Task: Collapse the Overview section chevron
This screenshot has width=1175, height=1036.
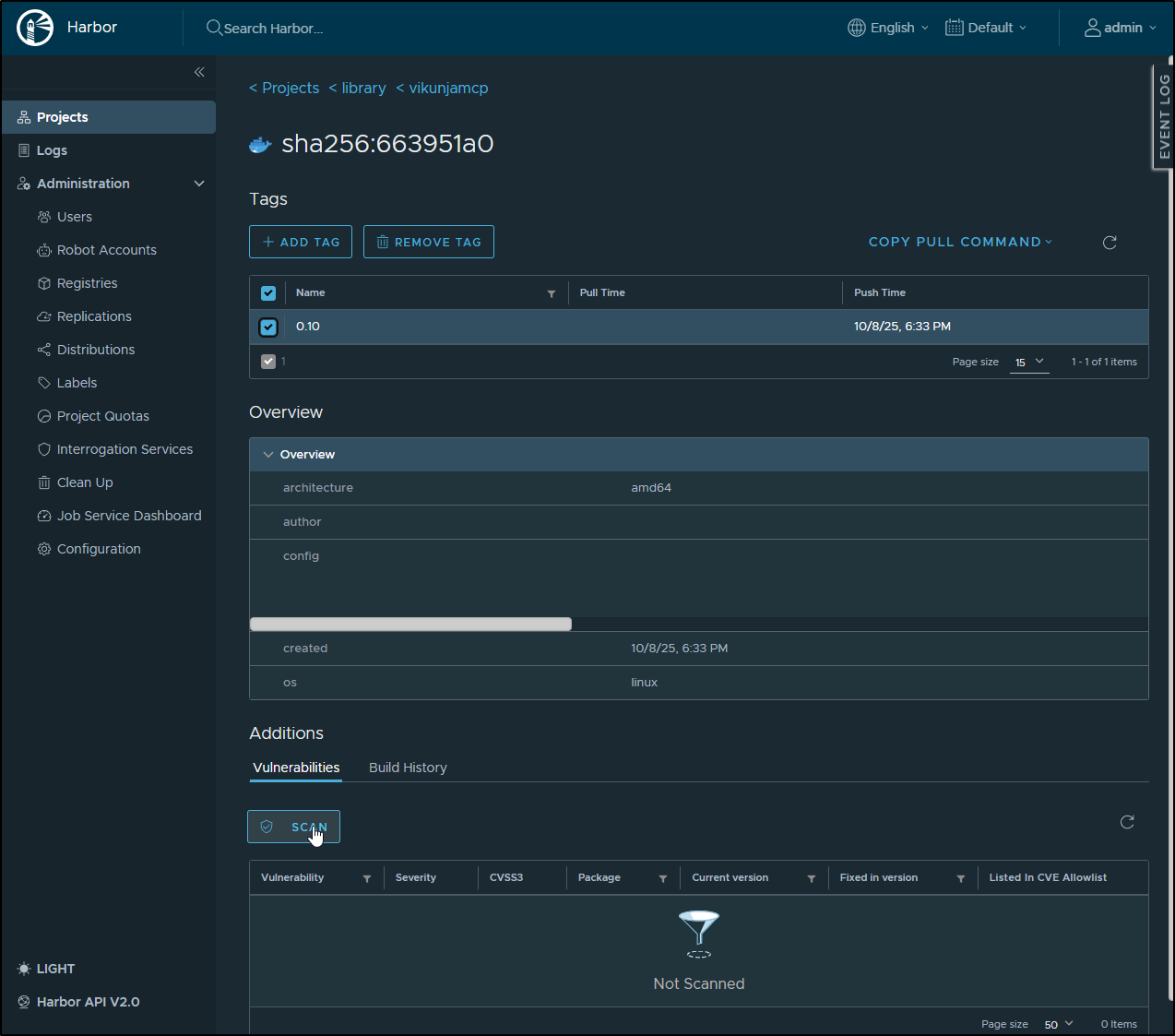Action: pos(268,455)
